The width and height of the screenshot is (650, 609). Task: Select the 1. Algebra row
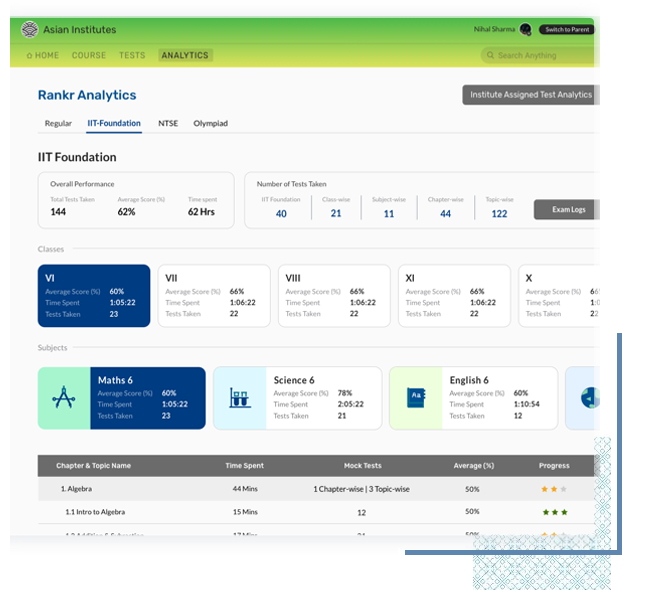[x=316, y=489]
